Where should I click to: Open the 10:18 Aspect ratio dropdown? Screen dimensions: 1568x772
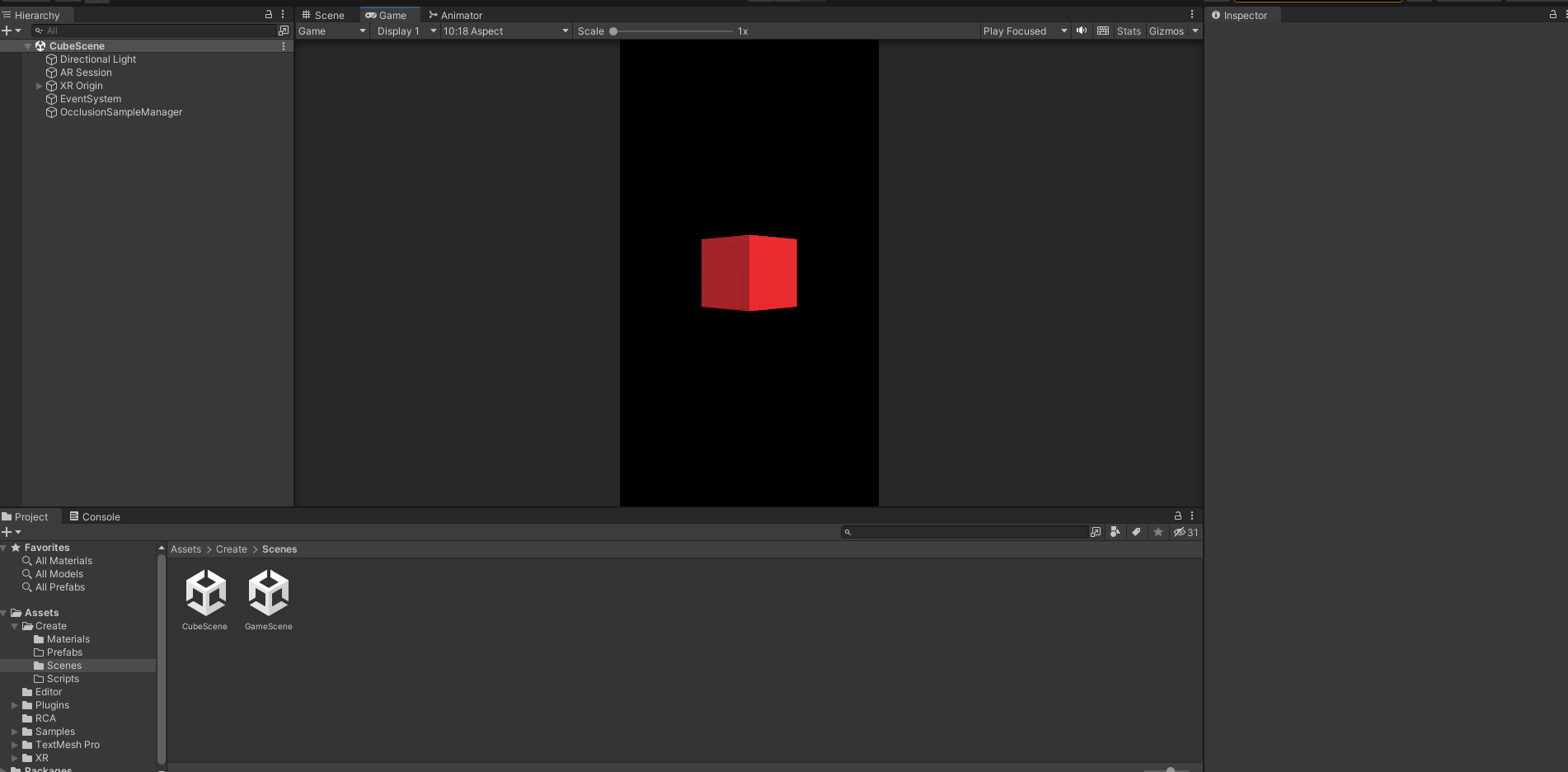pos(503,31)
